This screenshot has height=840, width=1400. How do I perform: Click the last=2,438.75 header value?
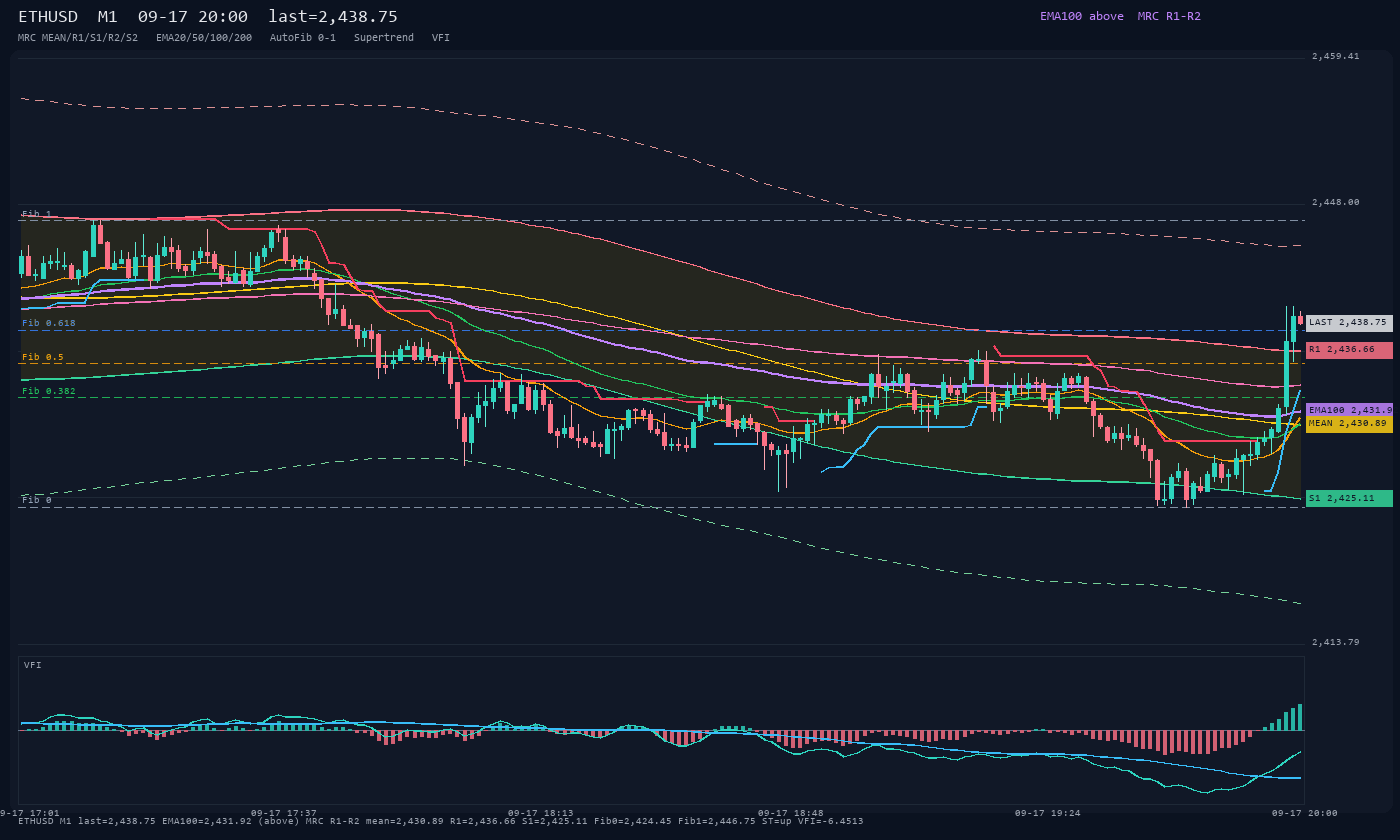[x=333, y=17]
